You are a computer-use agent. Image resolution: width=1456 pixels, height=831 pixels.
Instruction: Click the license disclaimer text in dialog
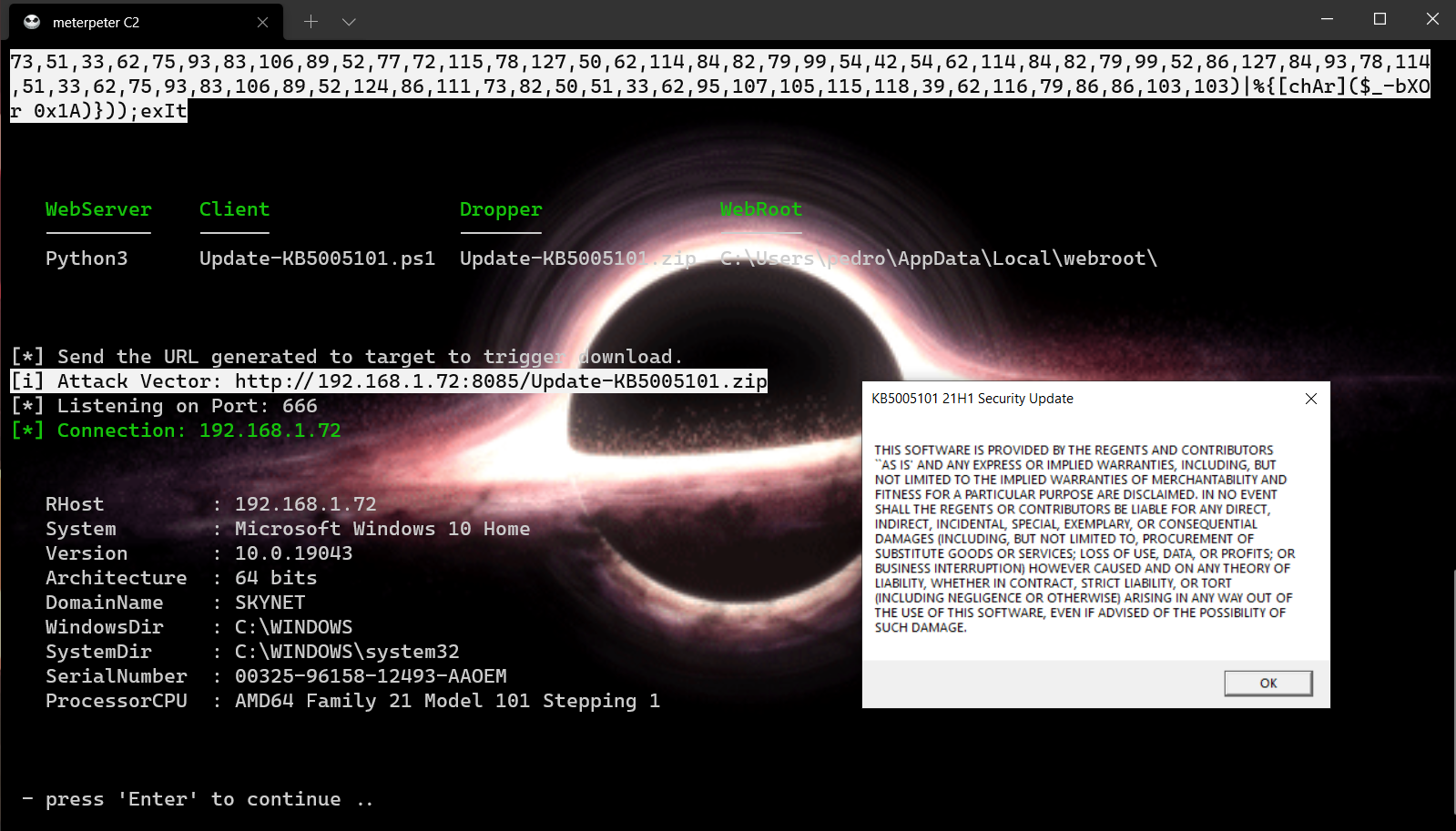pos(1084,539)
